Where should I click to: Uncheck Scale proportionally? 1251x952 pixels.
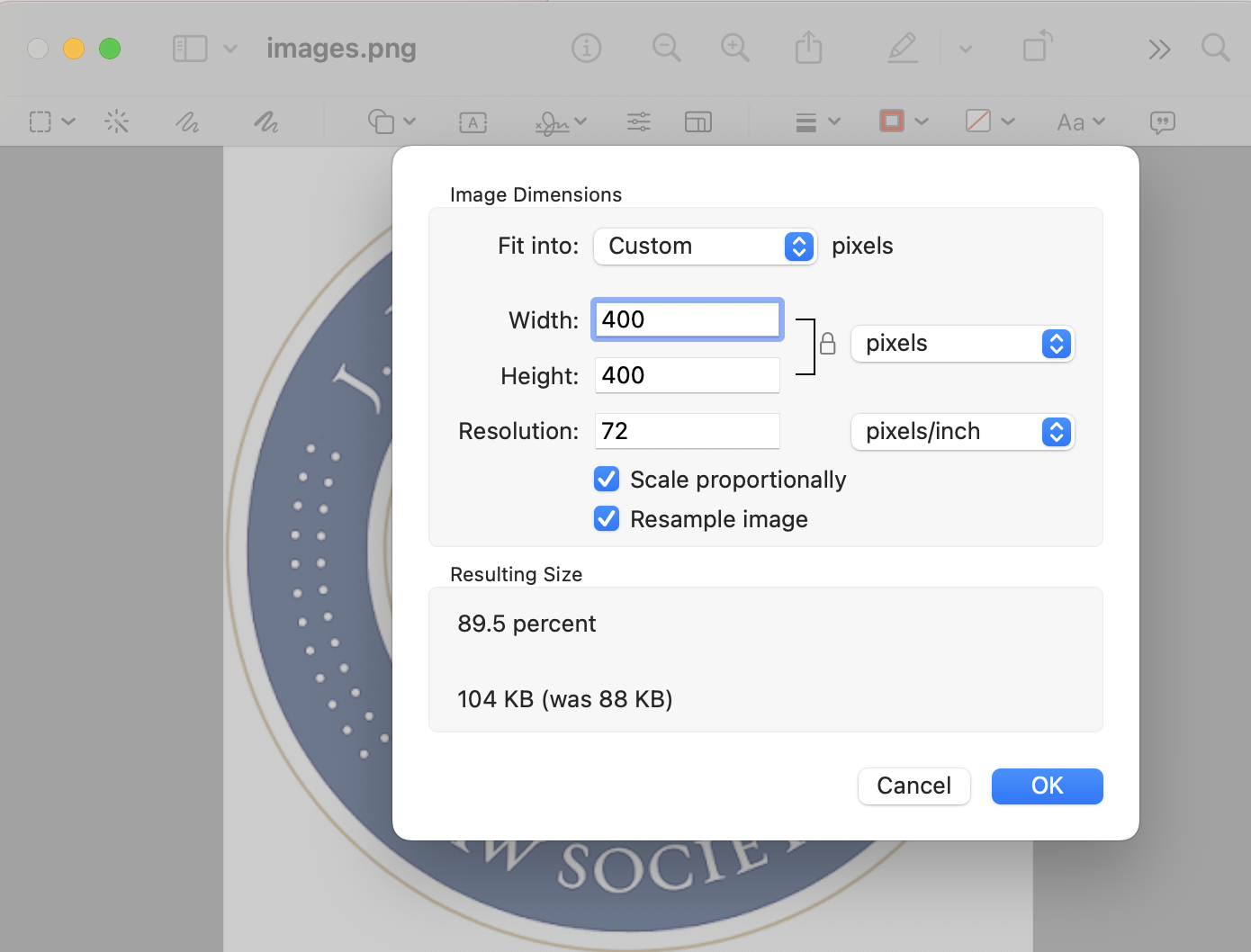tap(607, 479)
